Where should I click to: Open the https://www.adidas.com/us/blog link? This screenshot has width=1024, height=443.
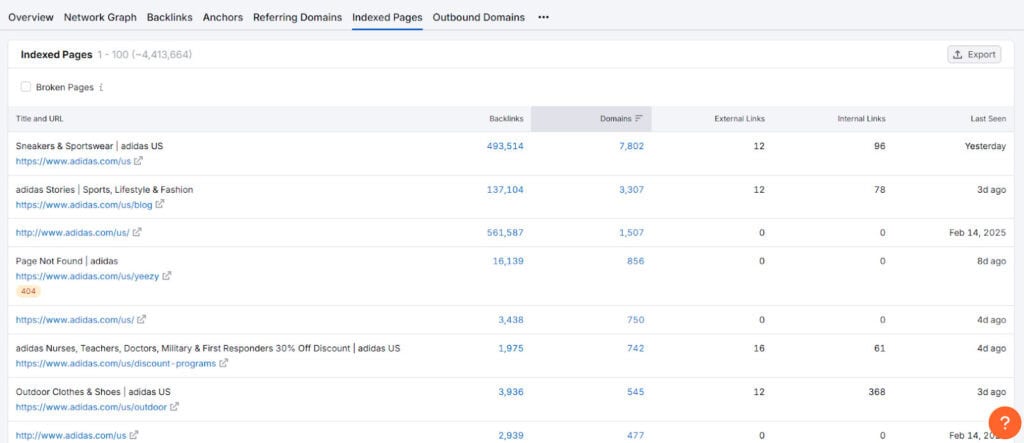(x=84, y=205)
